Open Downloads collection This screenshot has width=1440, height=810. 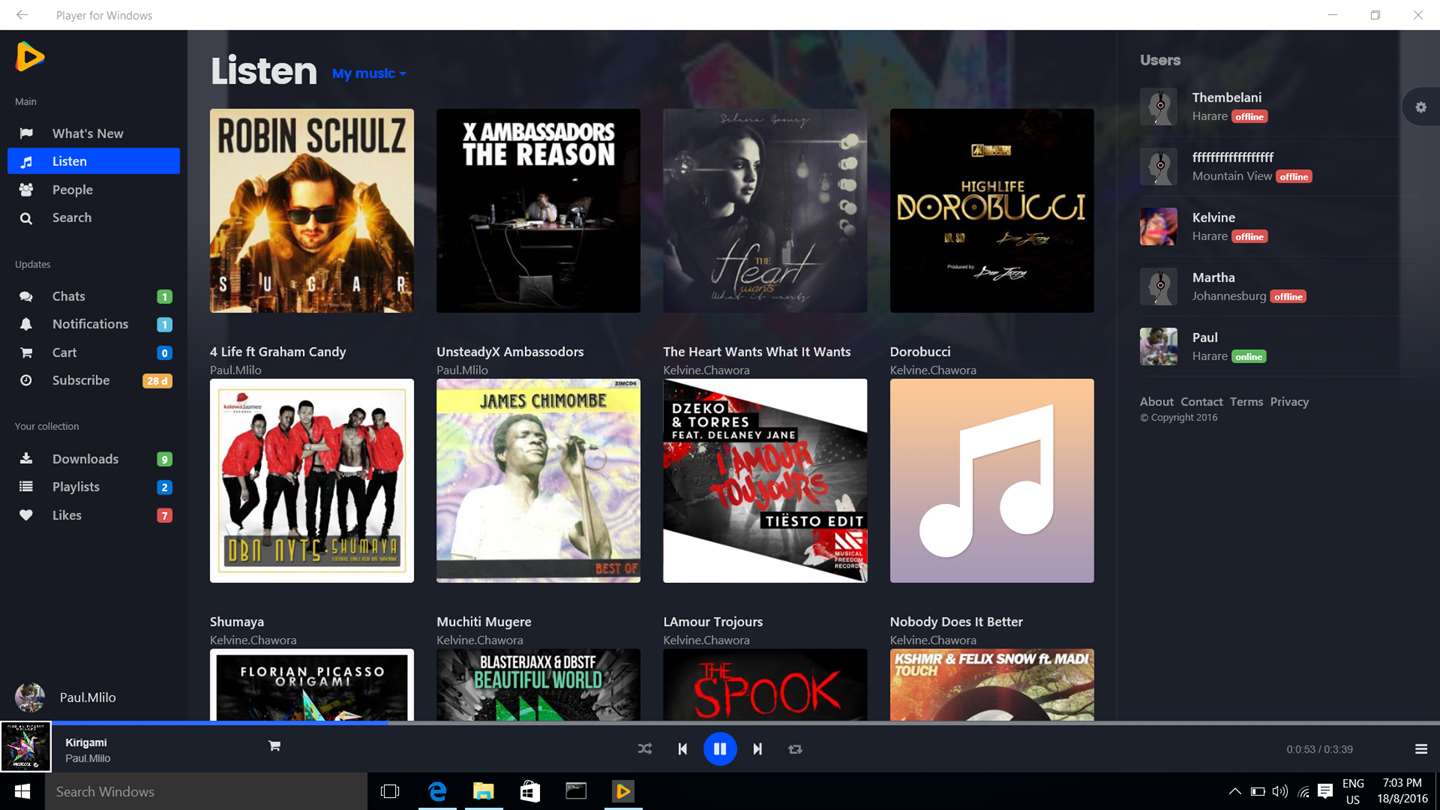point(93,459)
